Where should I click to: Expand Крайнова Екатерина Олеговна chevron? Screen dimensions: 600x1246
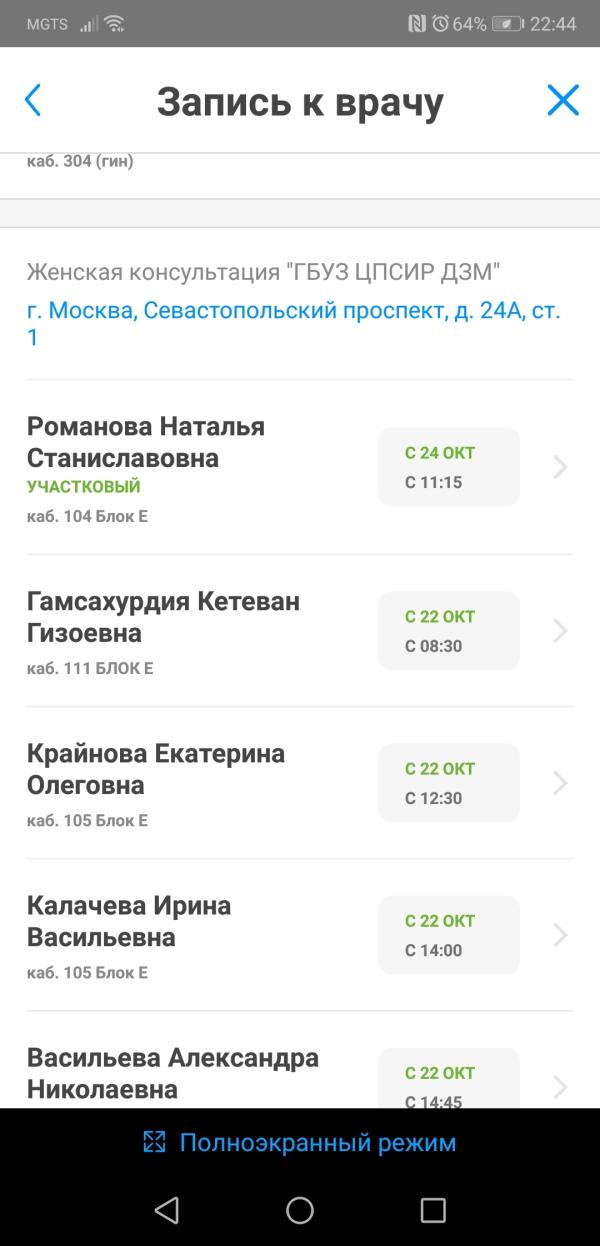coord(560,783)
